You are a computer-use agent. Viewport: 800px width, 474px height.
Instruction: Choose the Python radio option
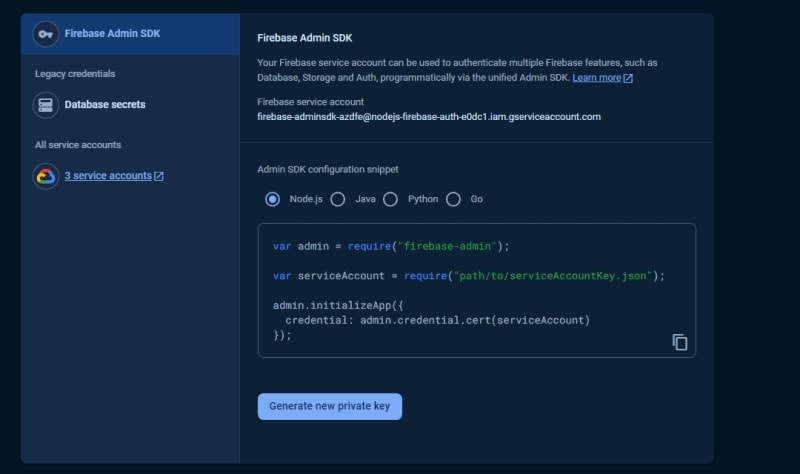click(390, 199)
